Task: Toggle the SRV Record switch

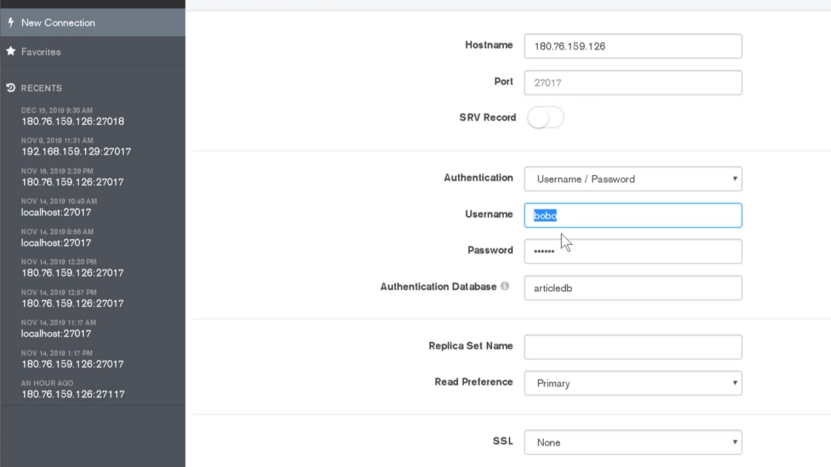Action: click(x=545, y=118)
